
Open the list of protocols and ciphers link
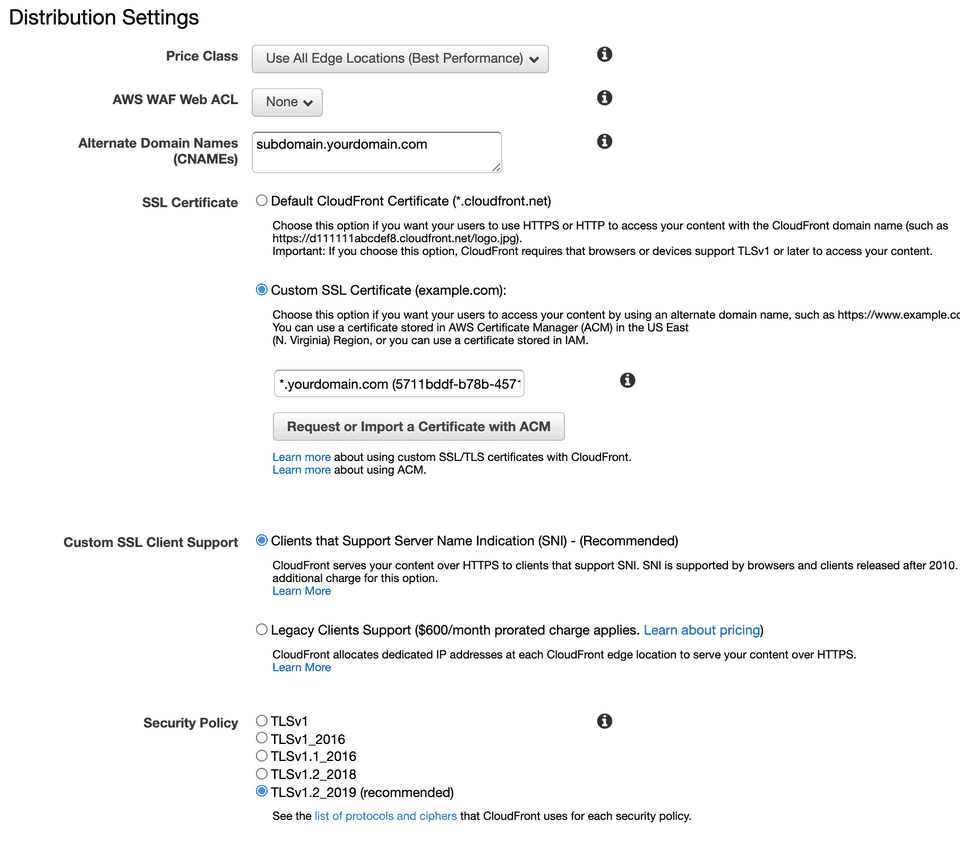[385, 817]
